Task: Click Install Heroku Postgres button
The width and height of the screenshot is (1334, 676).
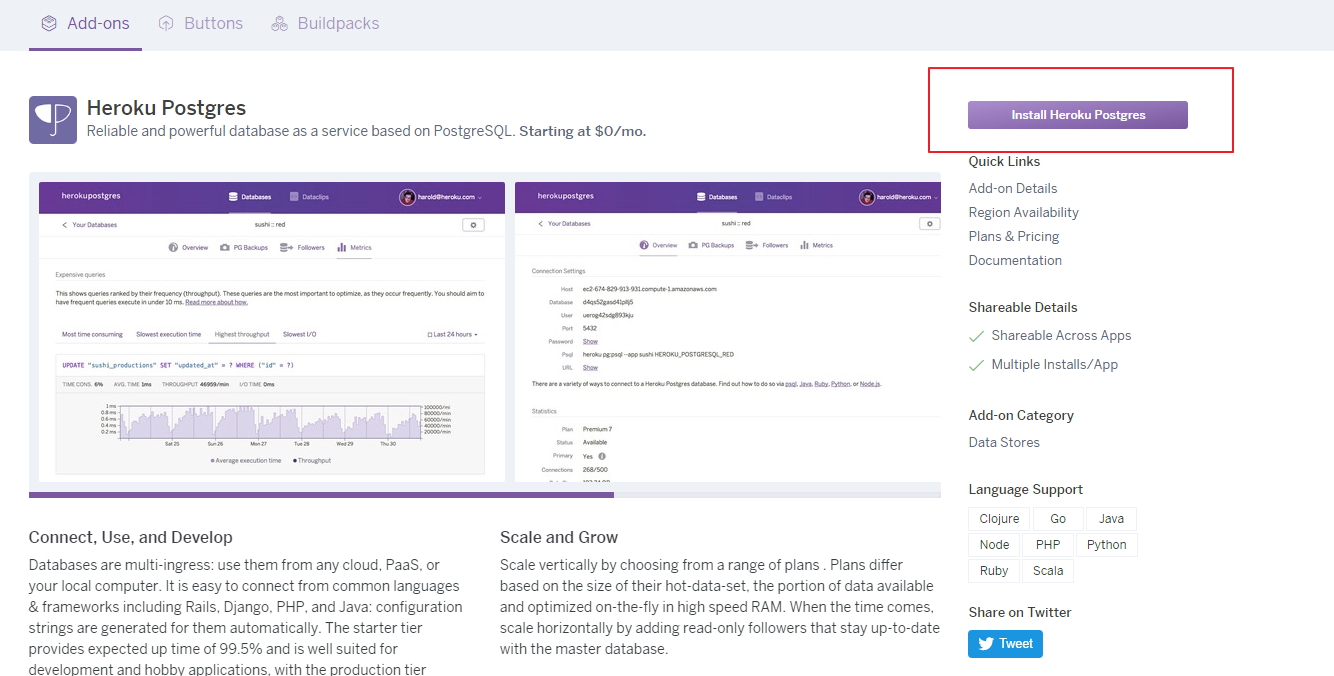Action: click(x=1078, y=115)
